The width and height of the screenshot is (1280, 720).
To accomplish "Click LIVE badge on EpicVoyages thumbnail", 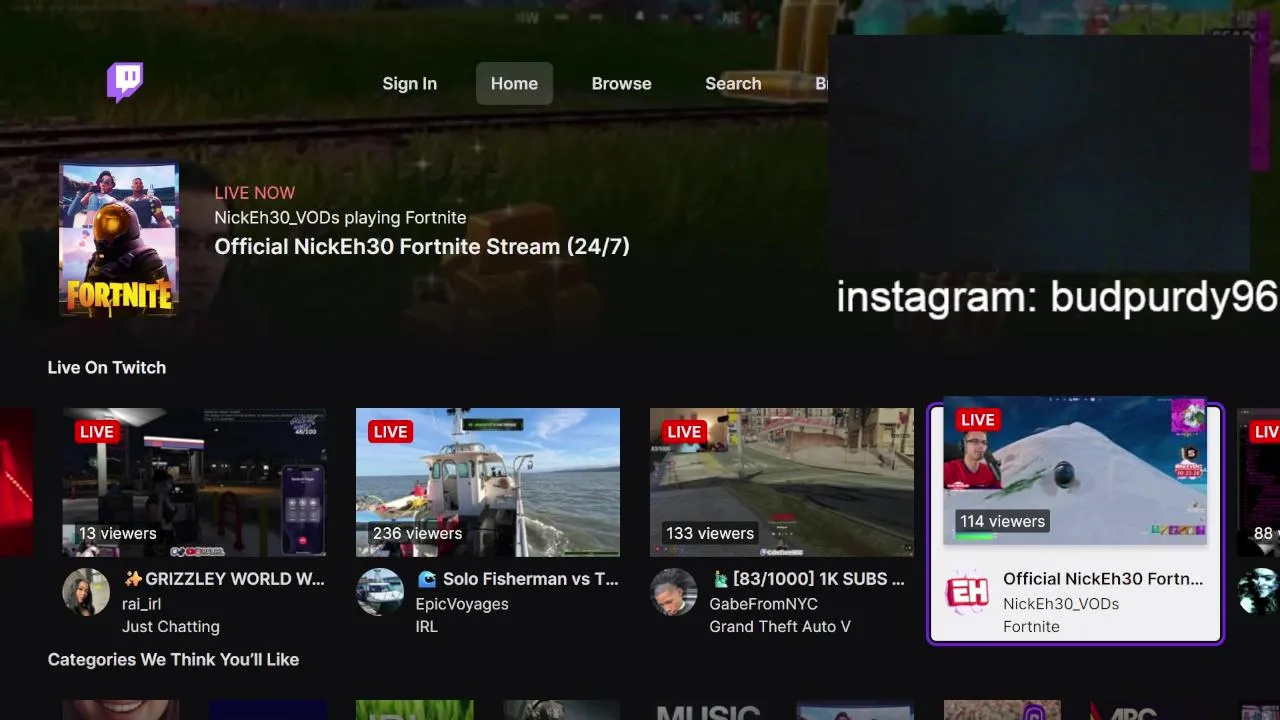I will click(390, 432).
